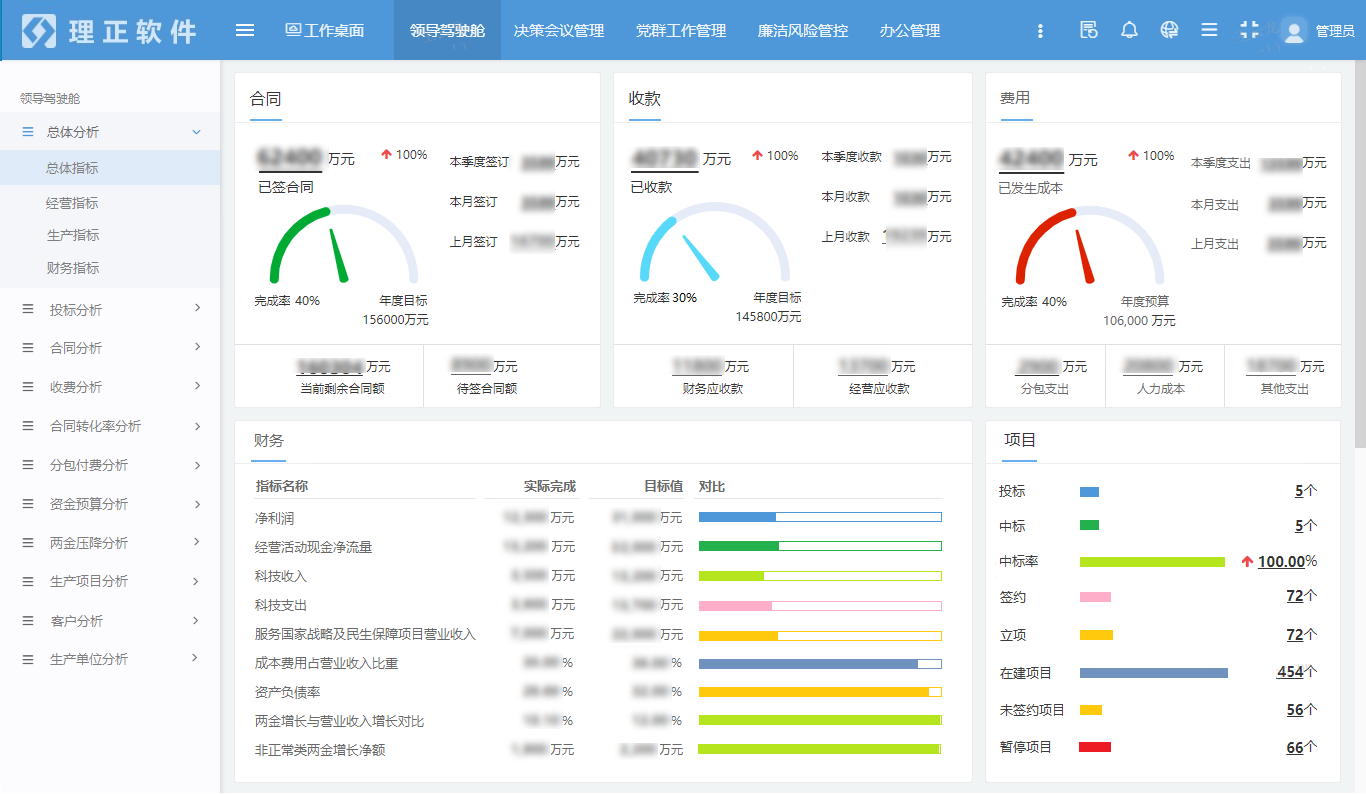Click the hamburger menu beside the logo

tap(245, 30)
